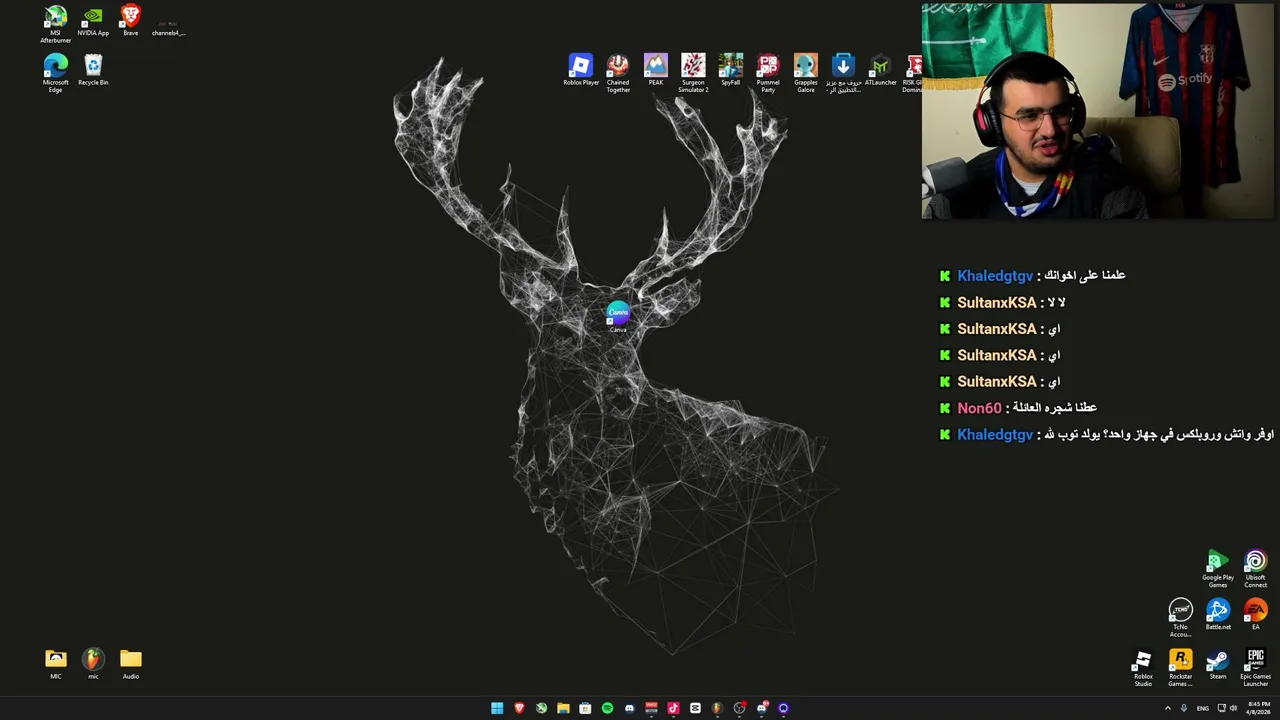1280x720 pixels.
Task: Open the Epic Games Launcher shortcut
Action: (1256, 668)
